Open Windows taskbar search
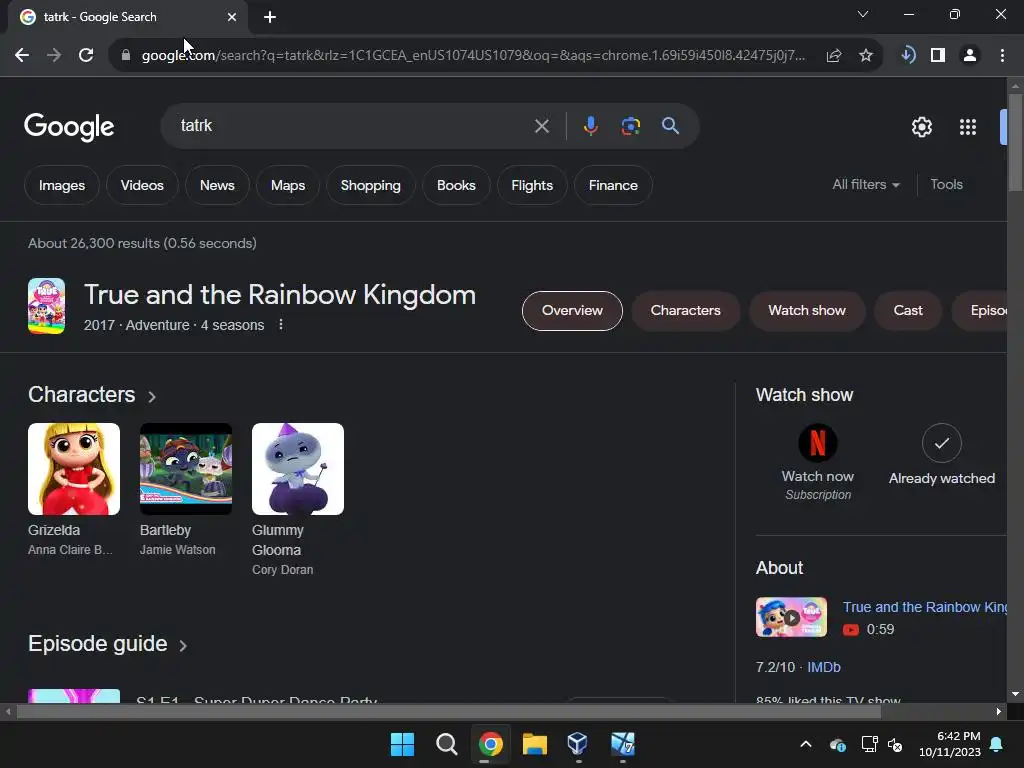 tap(447, 744)
